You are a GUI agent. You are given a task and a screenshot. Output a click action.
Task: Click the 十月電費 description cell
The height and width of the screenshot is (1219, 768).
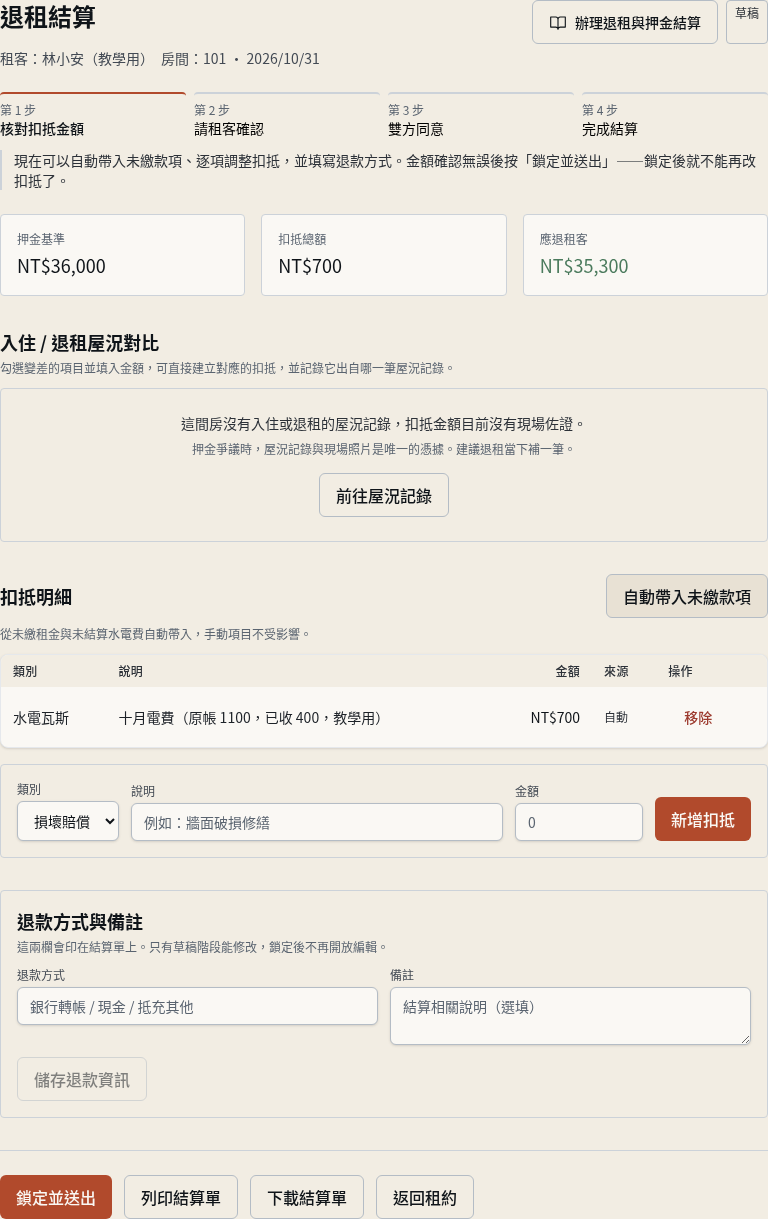(250, 717)
